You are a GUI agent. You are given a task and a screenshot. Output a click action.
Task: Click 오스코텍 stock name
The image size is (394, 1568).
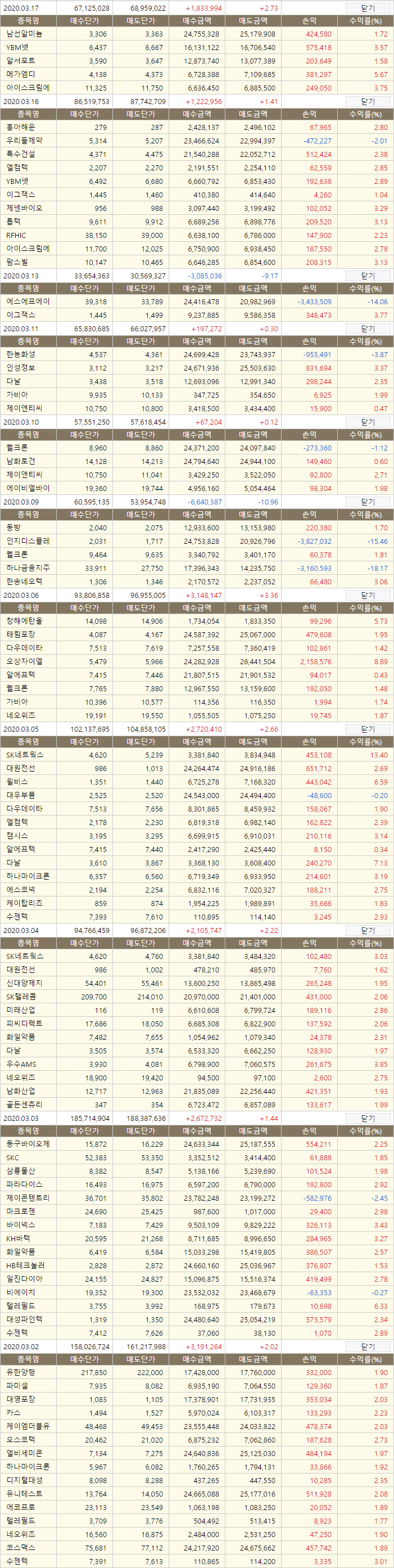[x=21, y=1440]
